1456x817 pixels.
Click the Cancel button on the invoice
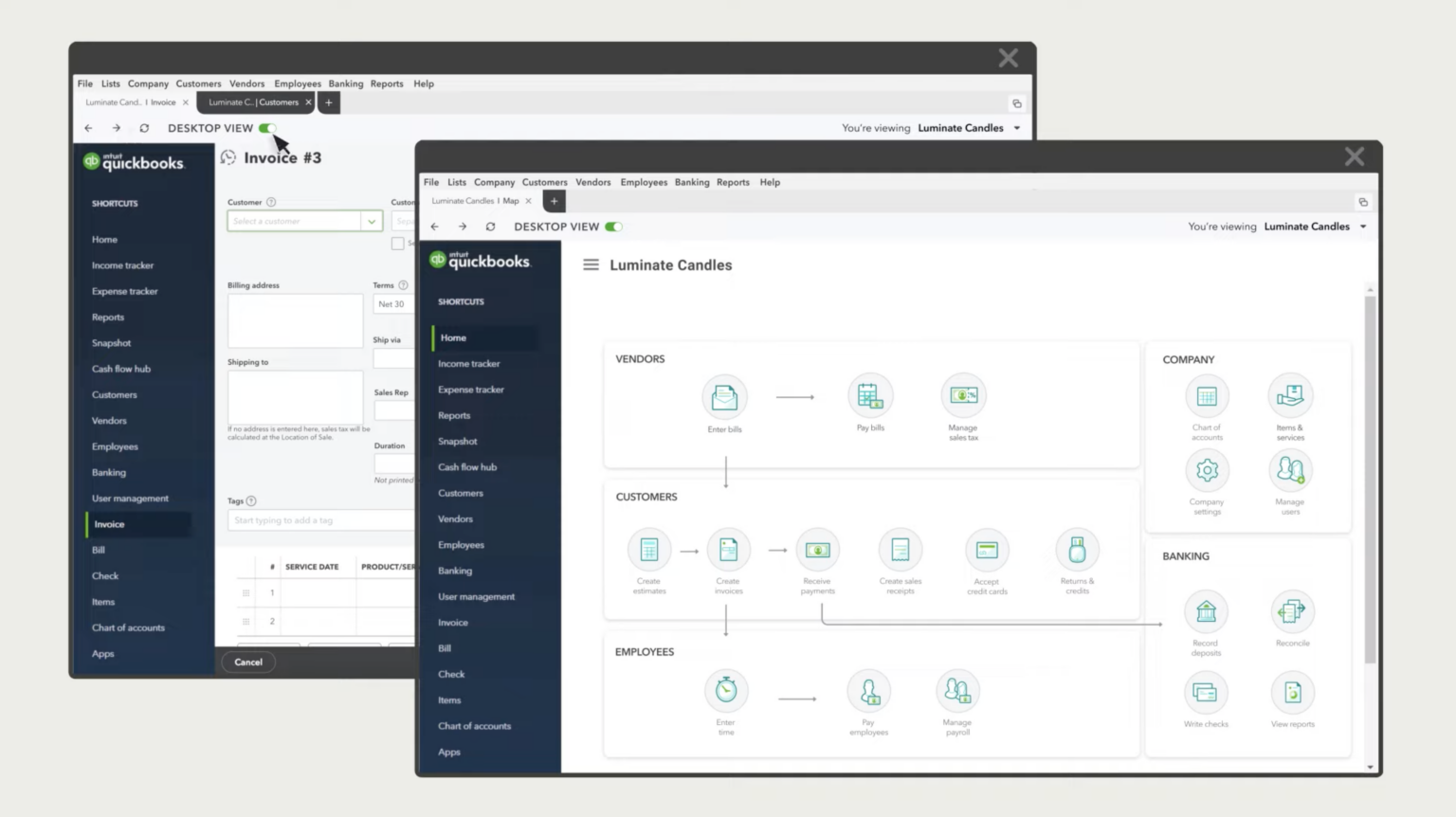pos(248,663)
